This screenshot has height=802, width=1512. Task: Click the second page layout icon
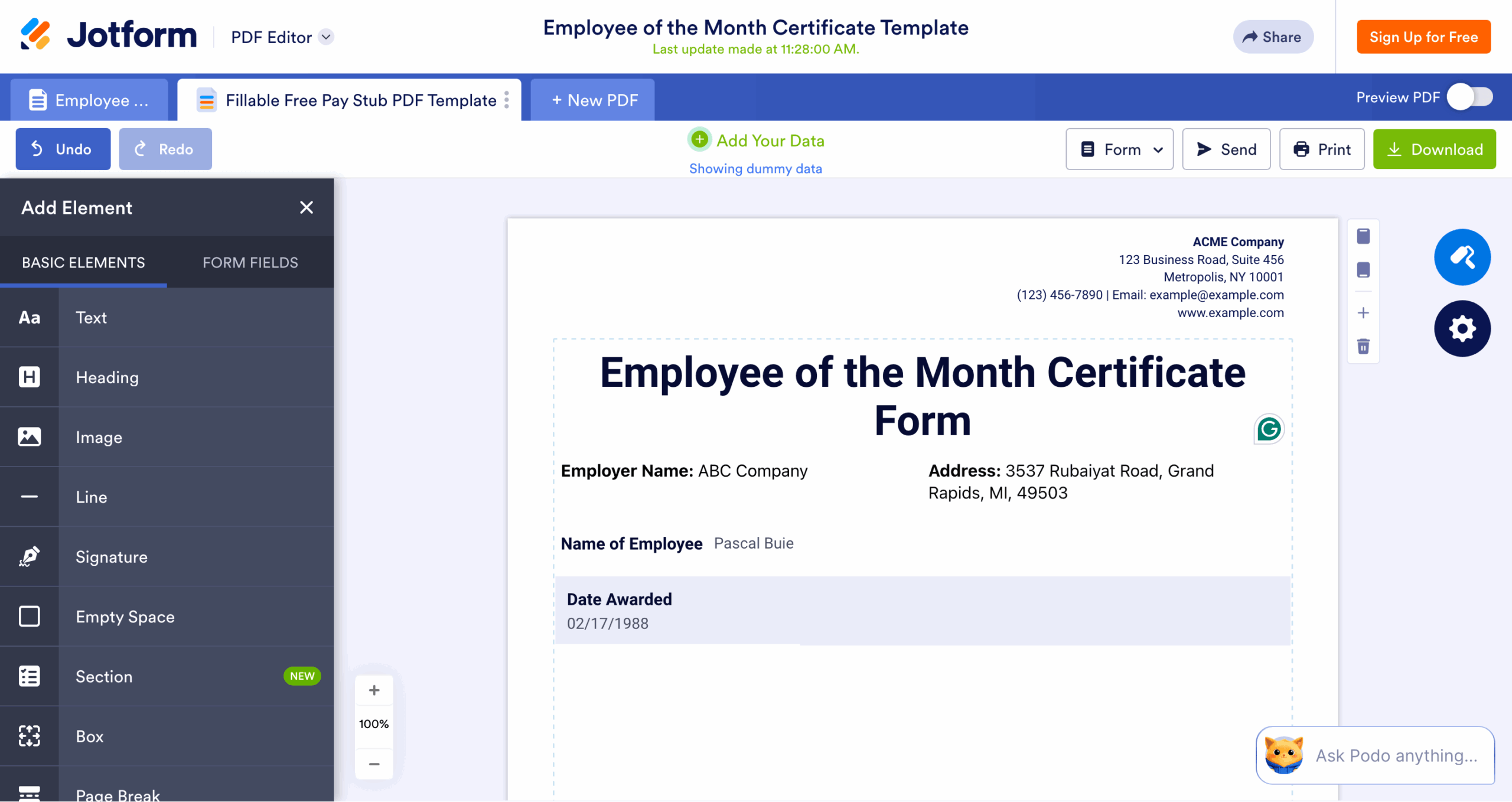point(1363,270)
